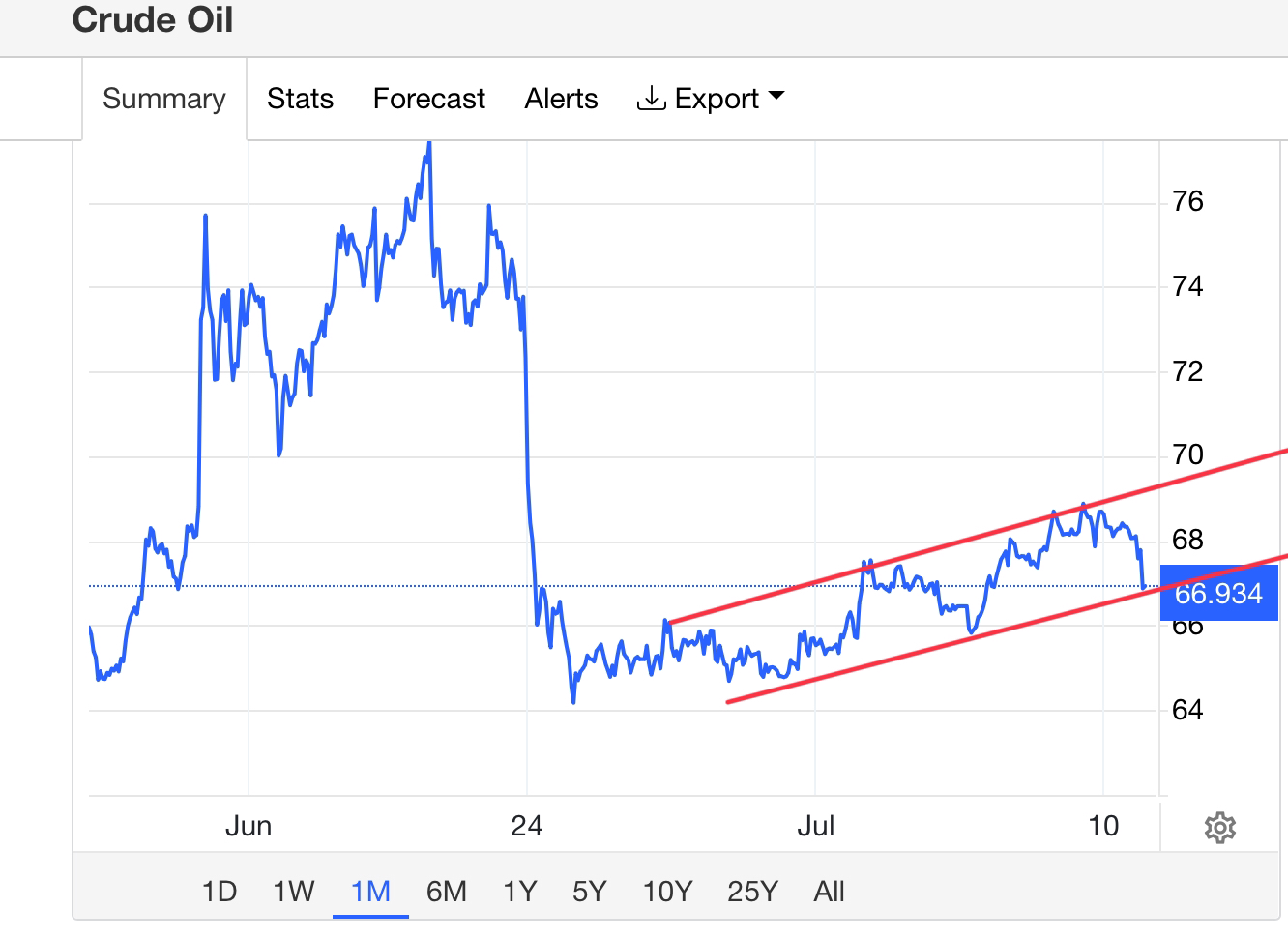Click the 68 price axis label
The width and height of the screenshot is (1288, 938).
[x=1187, y=540]
